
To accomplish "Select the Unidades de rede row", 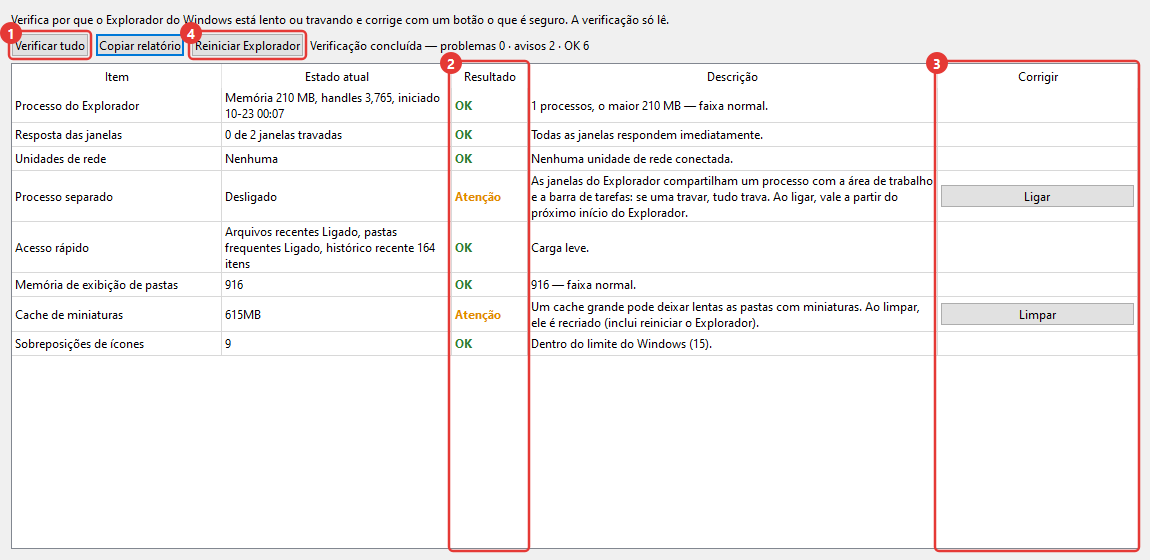I will (574, 159).
